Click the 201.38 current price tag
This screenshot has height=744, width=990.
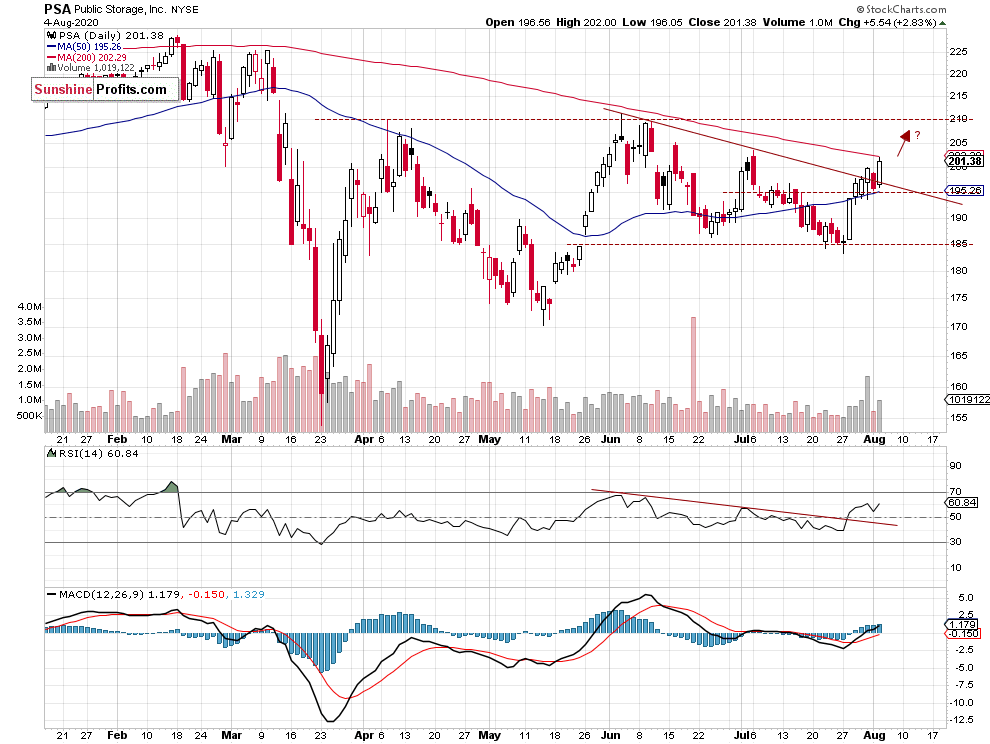click(x=965, y=161)
